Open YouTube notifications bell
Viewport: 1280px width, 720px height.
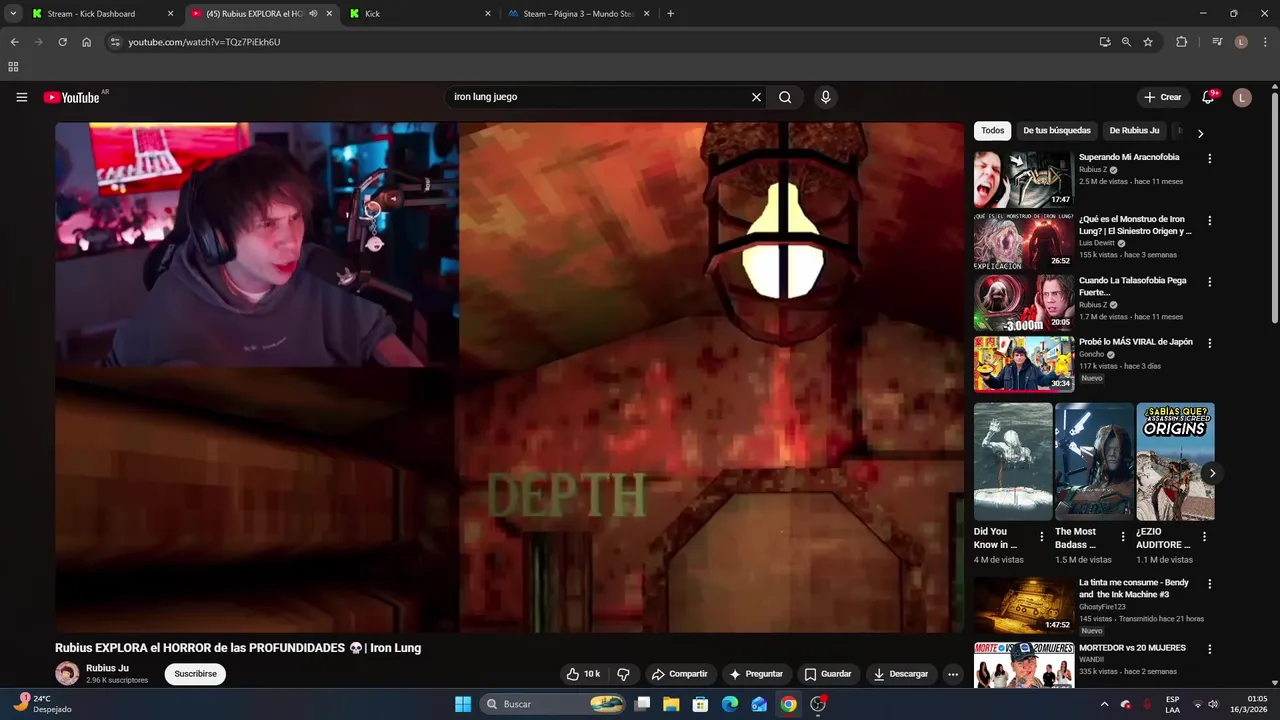pos(1208,97)
